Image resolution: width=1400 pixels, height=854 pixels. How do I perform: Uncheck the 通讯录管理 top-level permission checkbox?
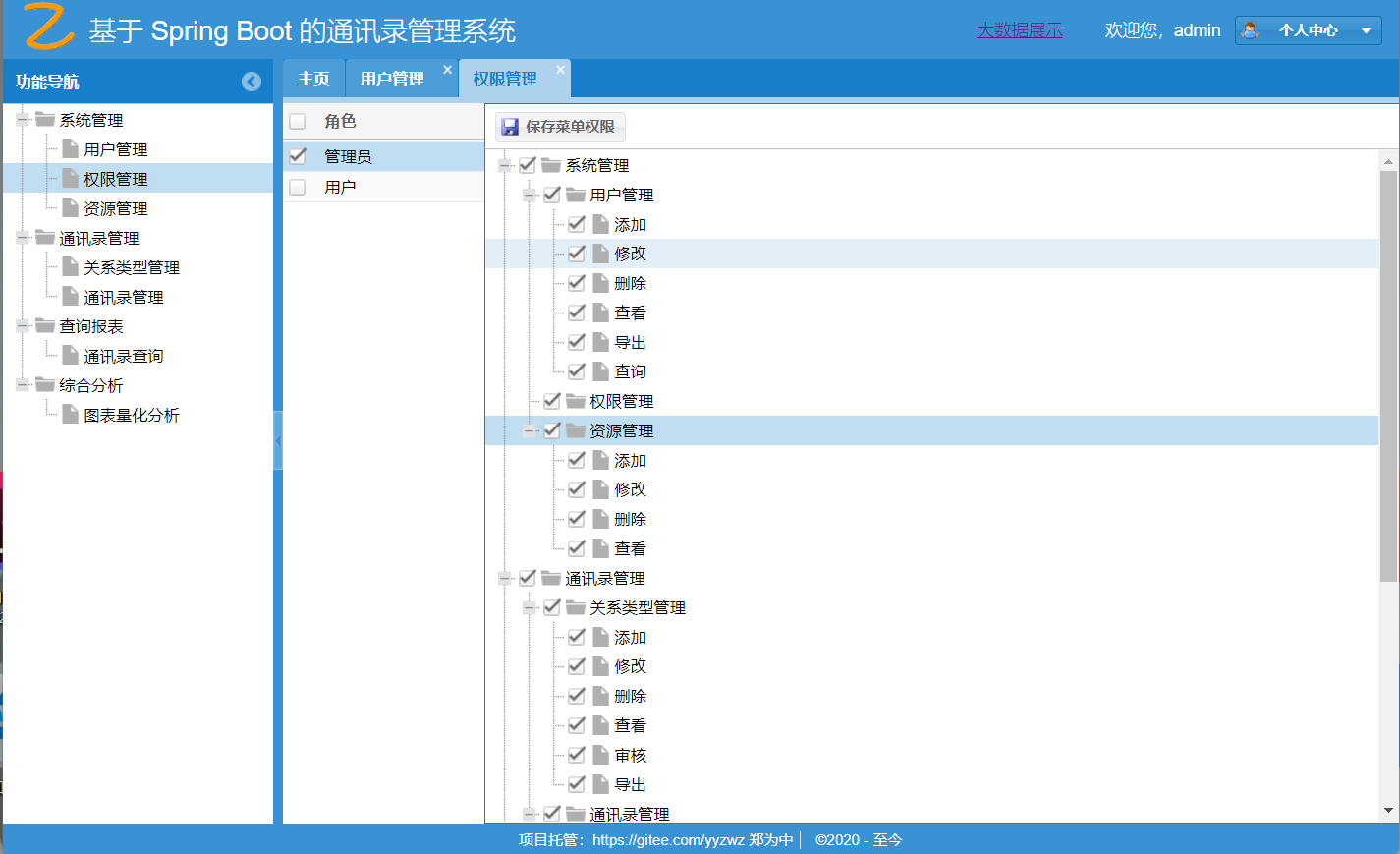tap(528, 578)
